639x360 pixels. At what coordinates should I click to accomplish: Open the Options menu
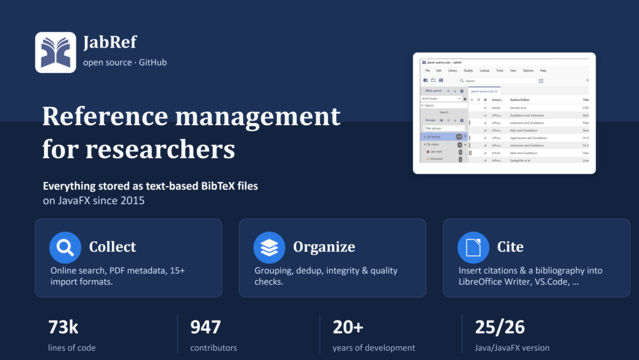click(x=528, y=71)
